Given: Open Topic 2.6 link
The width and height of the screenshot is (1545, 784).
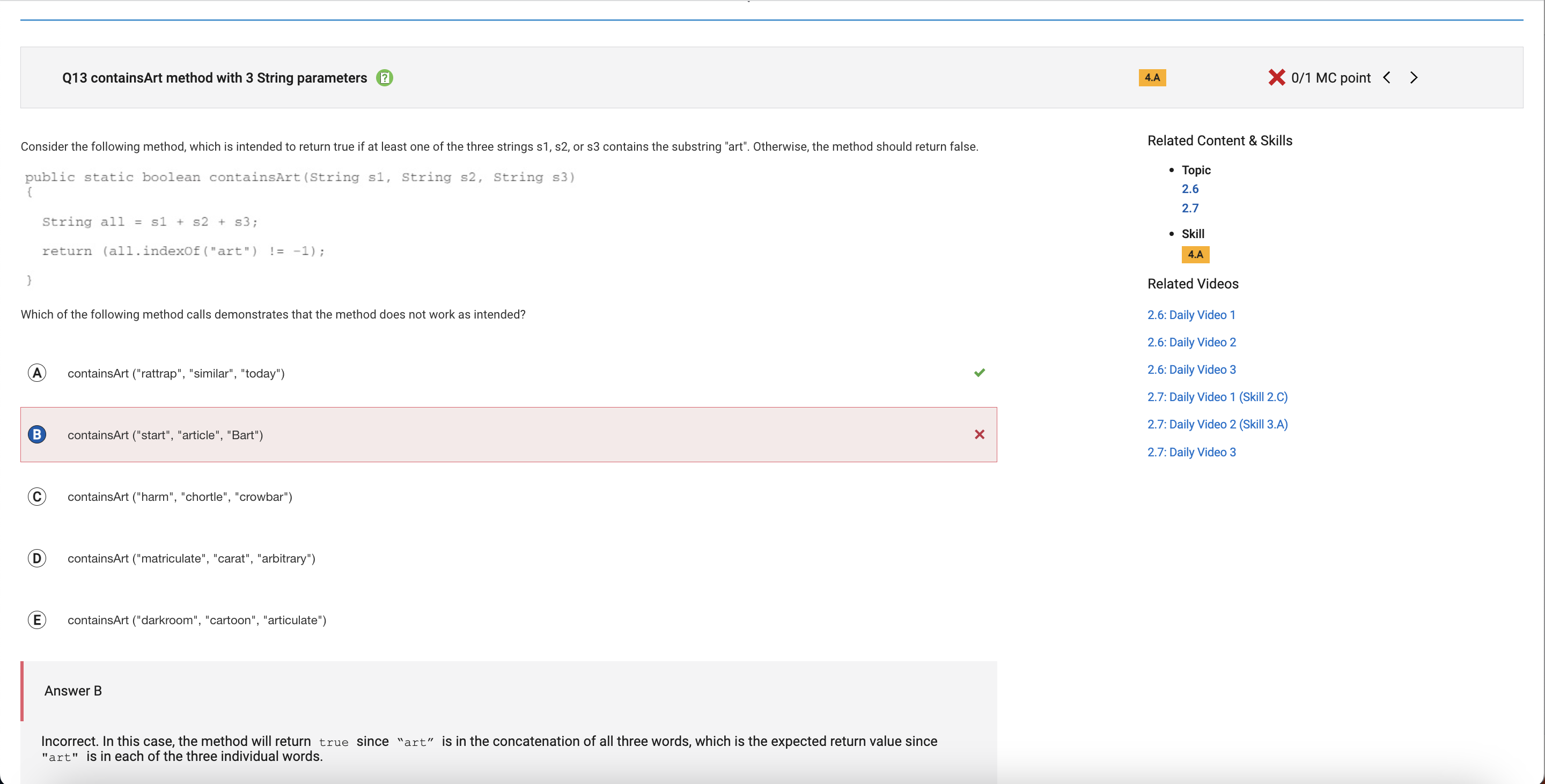Looking at the screenshot, I should (x=1190, y=189).
